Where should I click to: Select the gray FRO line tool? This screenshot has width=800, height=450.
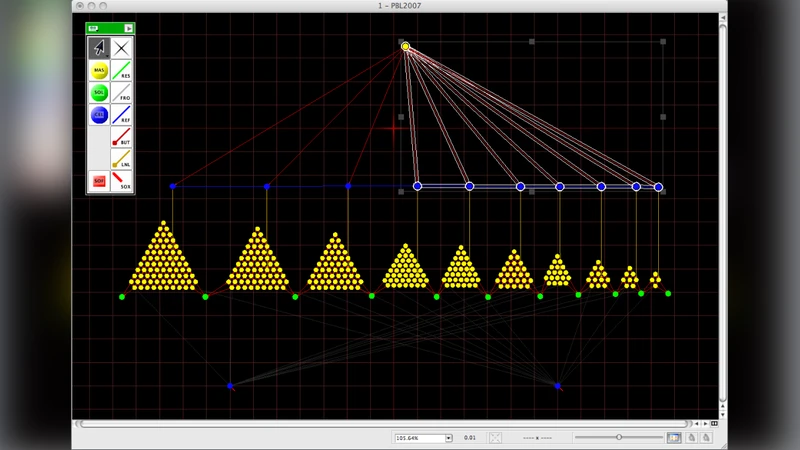coord(122,93)
